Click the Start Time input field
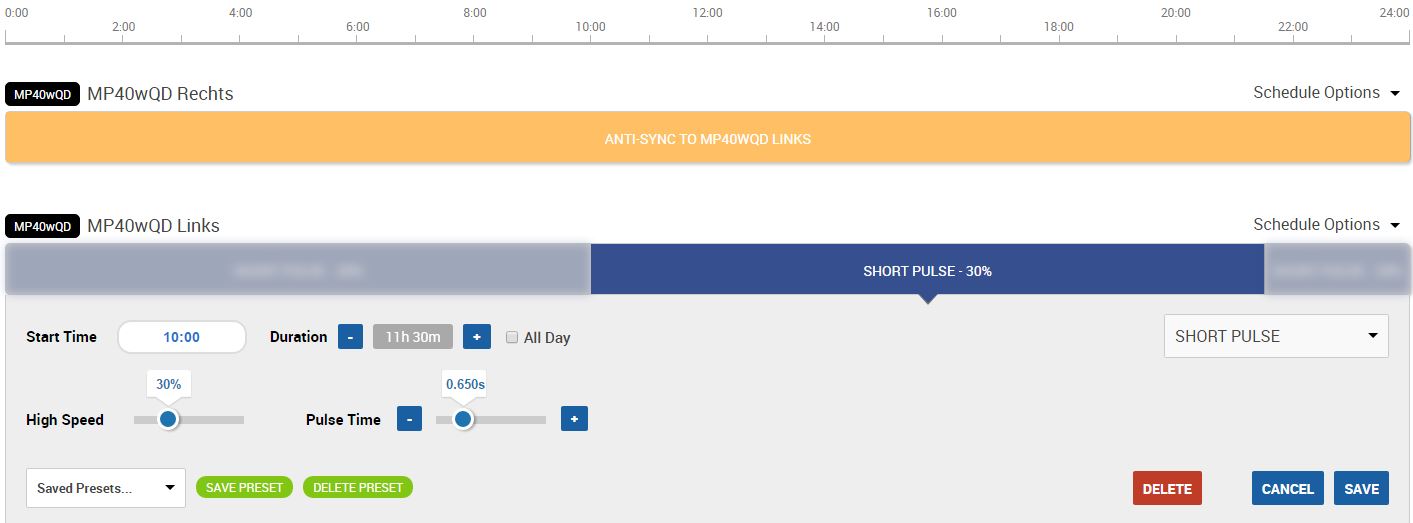This screenshot has height=523, width=1413. pyautogui.click(x=181, y=337)
